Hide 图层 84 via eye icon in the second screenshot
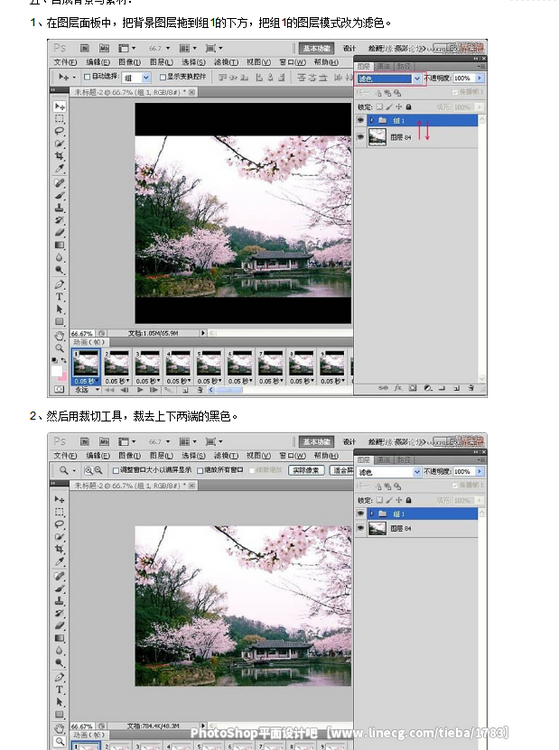 (x=361, y=528)
